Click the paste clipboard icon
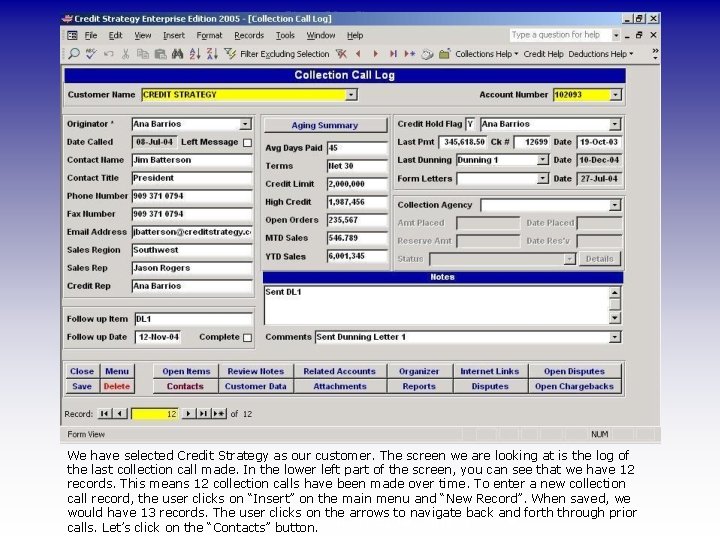This screenshot has width=720, height=540. (160, 54)
